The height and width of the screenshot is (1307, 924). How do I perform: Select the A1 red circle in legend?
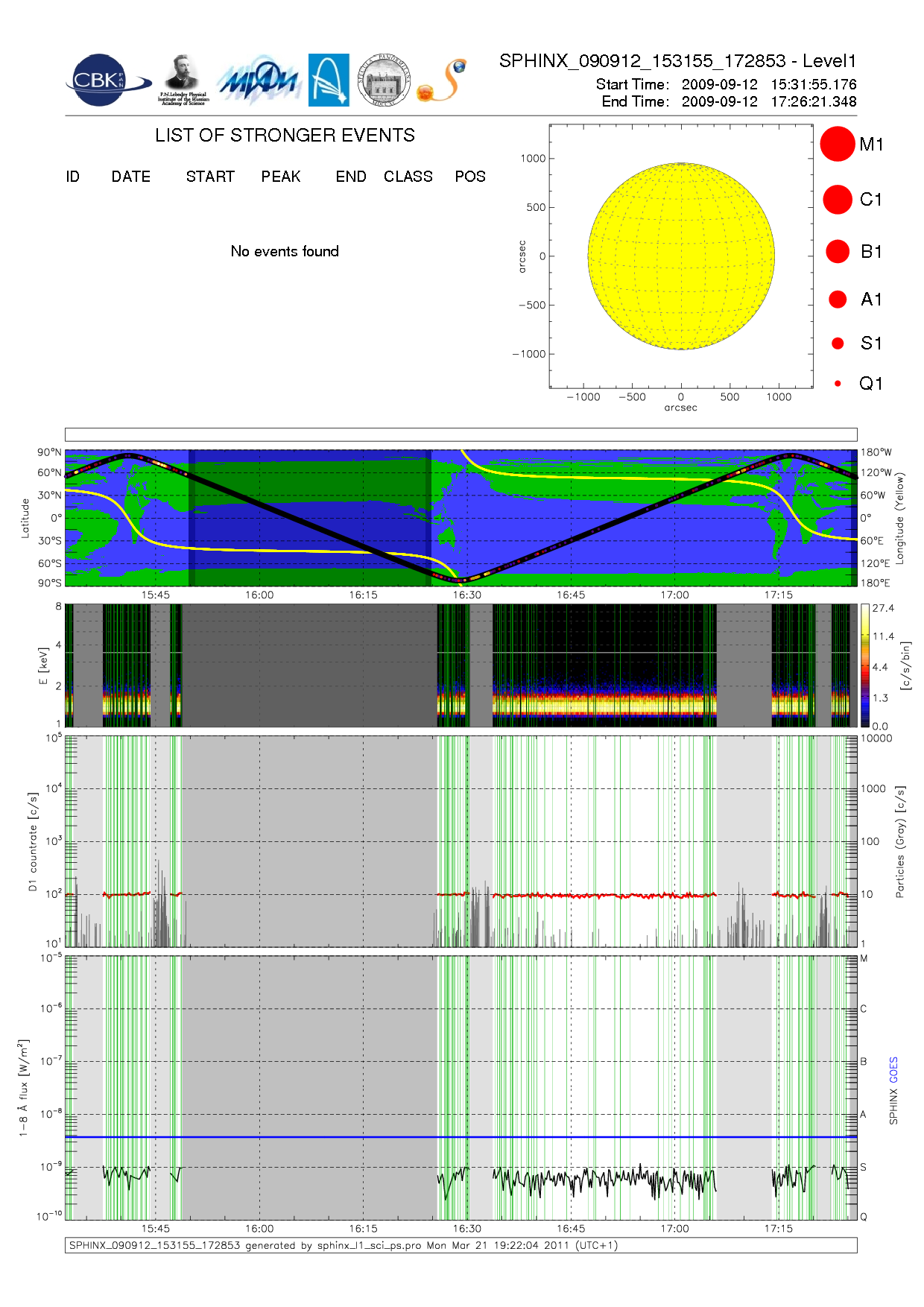coord(838,300)
